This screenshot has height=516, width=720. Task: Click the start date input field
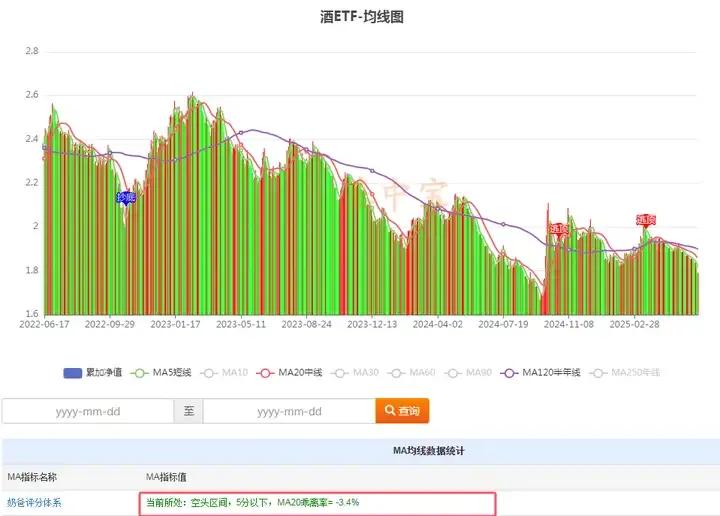pos(88,411)
